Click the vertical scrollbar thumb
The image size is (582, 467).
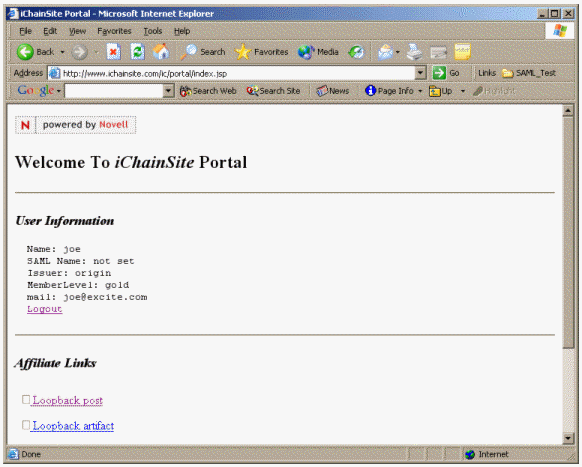(x=568, y=232)
